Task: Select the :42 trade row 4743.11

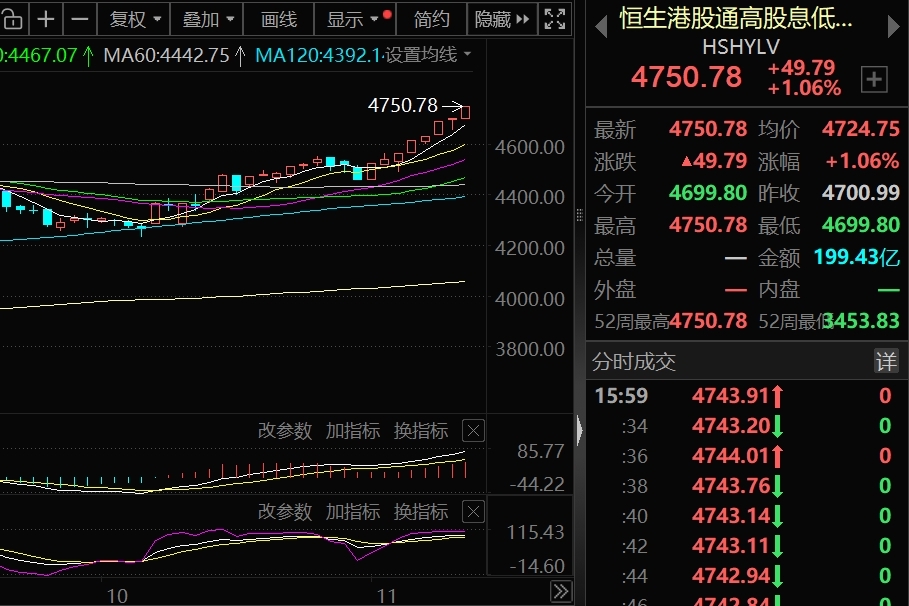Action: click(747, 546)
